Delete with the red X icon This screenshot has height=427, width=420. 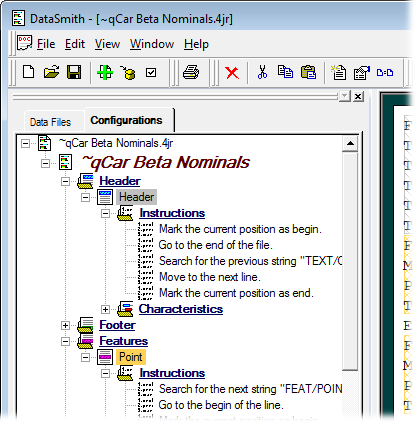232,73
